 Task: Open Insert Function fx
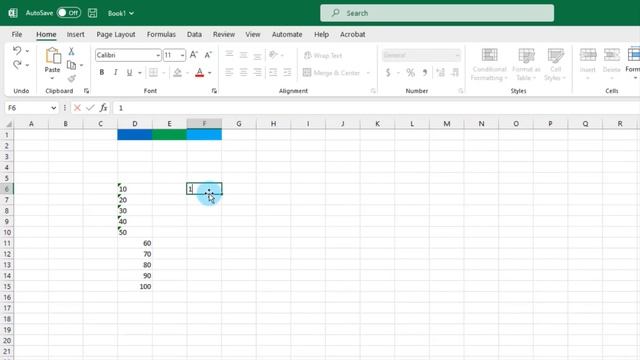(x=104, y=108)
